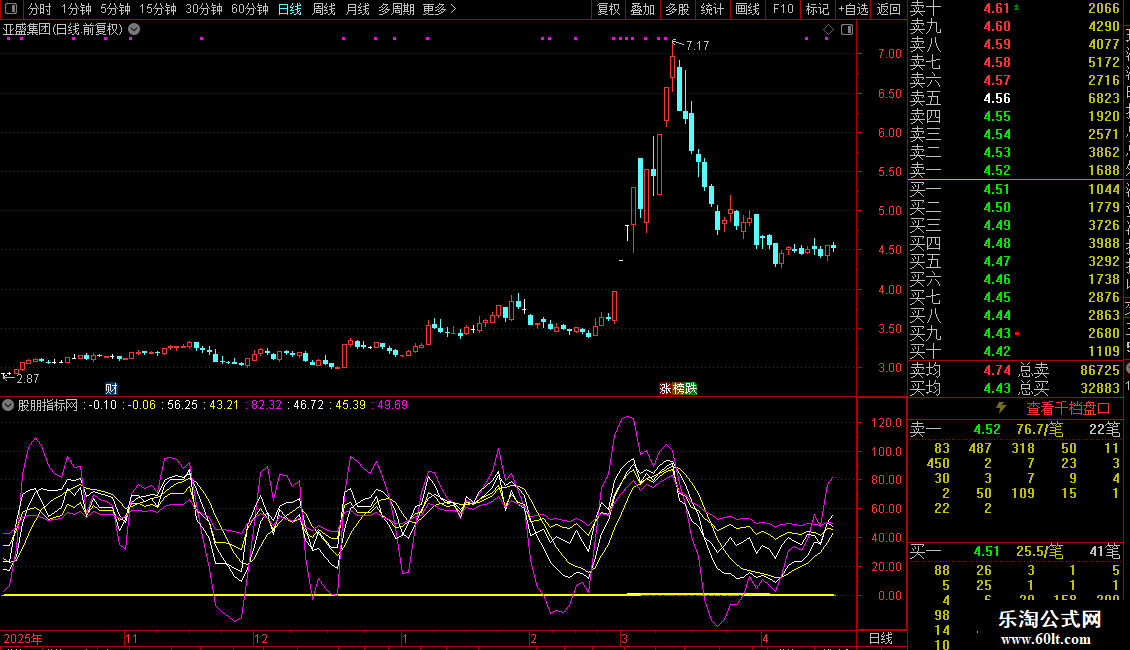The width and height of the screenshot is (1130, 650).
Task: Select the 买一 4.51 order row
Action: 1015,189
